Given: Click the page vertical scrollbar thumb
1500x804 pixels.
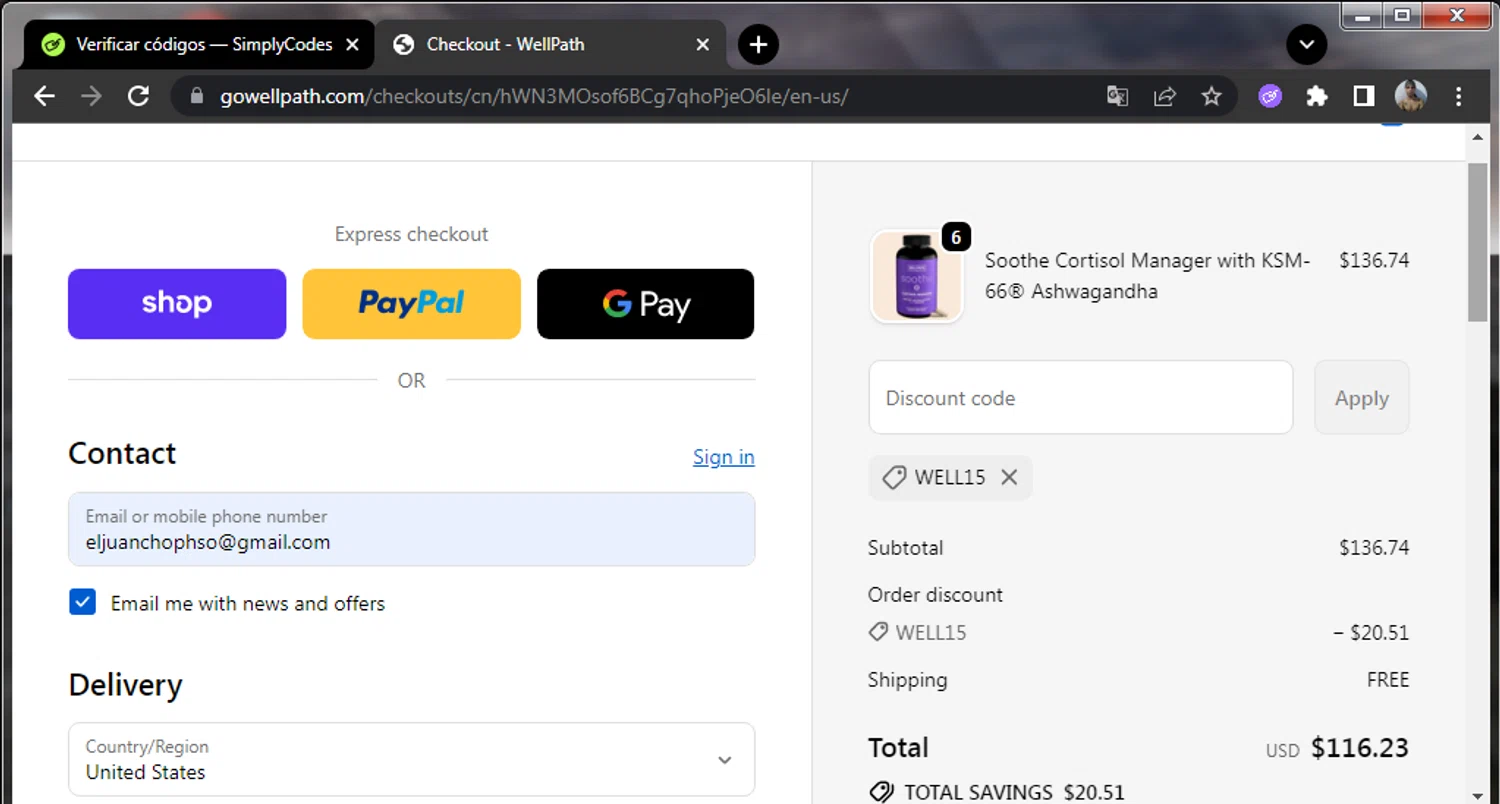Looking at the screenshot, I should point(1478,242).
